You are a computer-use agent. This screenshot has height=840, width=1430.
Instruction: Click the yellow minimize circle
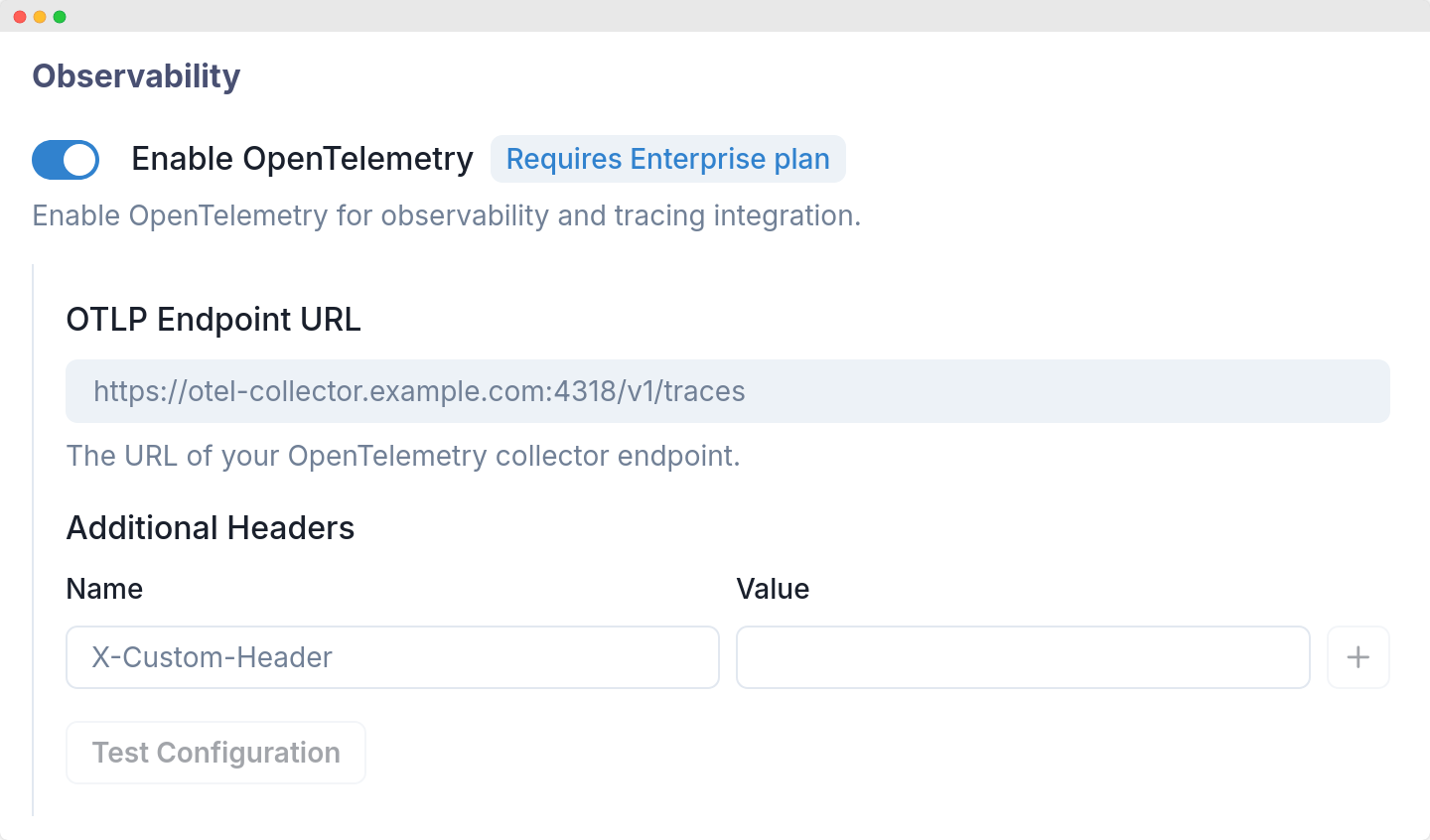40,16
